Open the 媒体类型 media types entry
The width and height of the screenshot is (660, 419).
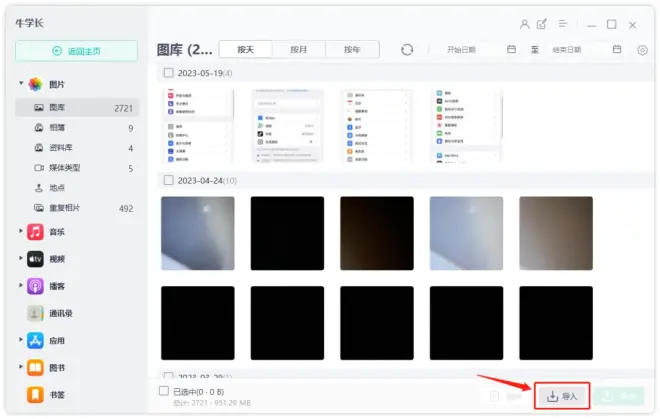77,168
